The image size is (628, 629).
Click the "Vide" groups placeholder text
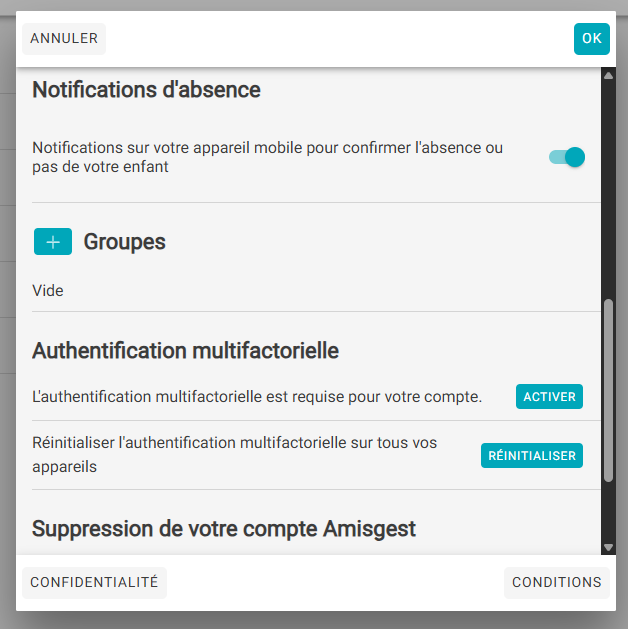(48, 291)
